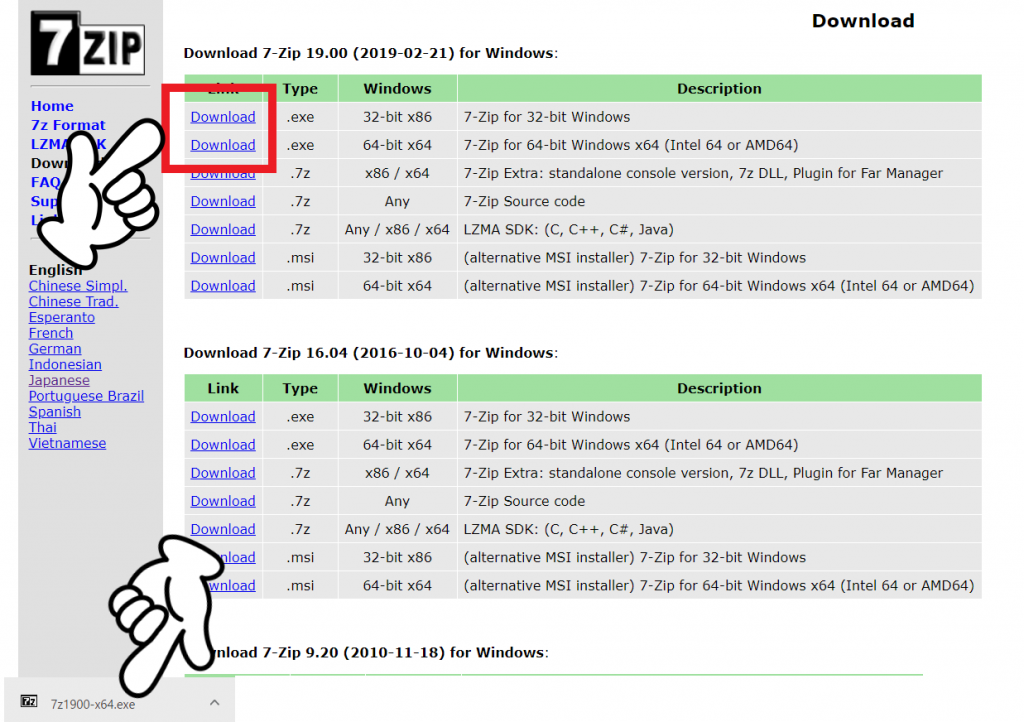Click '7-Zip for 32-bit Windows' in the 16.04 table

[x=547, y=416]
